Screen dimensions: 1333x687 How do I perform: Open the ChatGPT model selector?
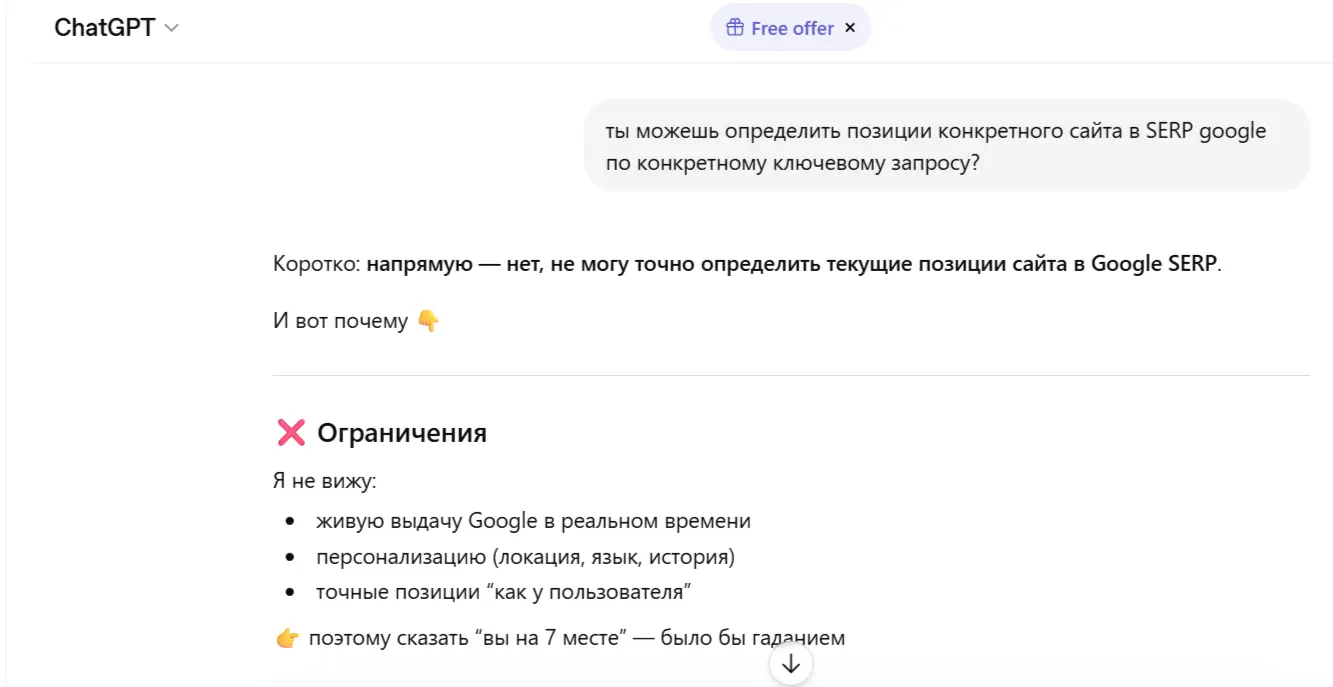tap(116, 28)
